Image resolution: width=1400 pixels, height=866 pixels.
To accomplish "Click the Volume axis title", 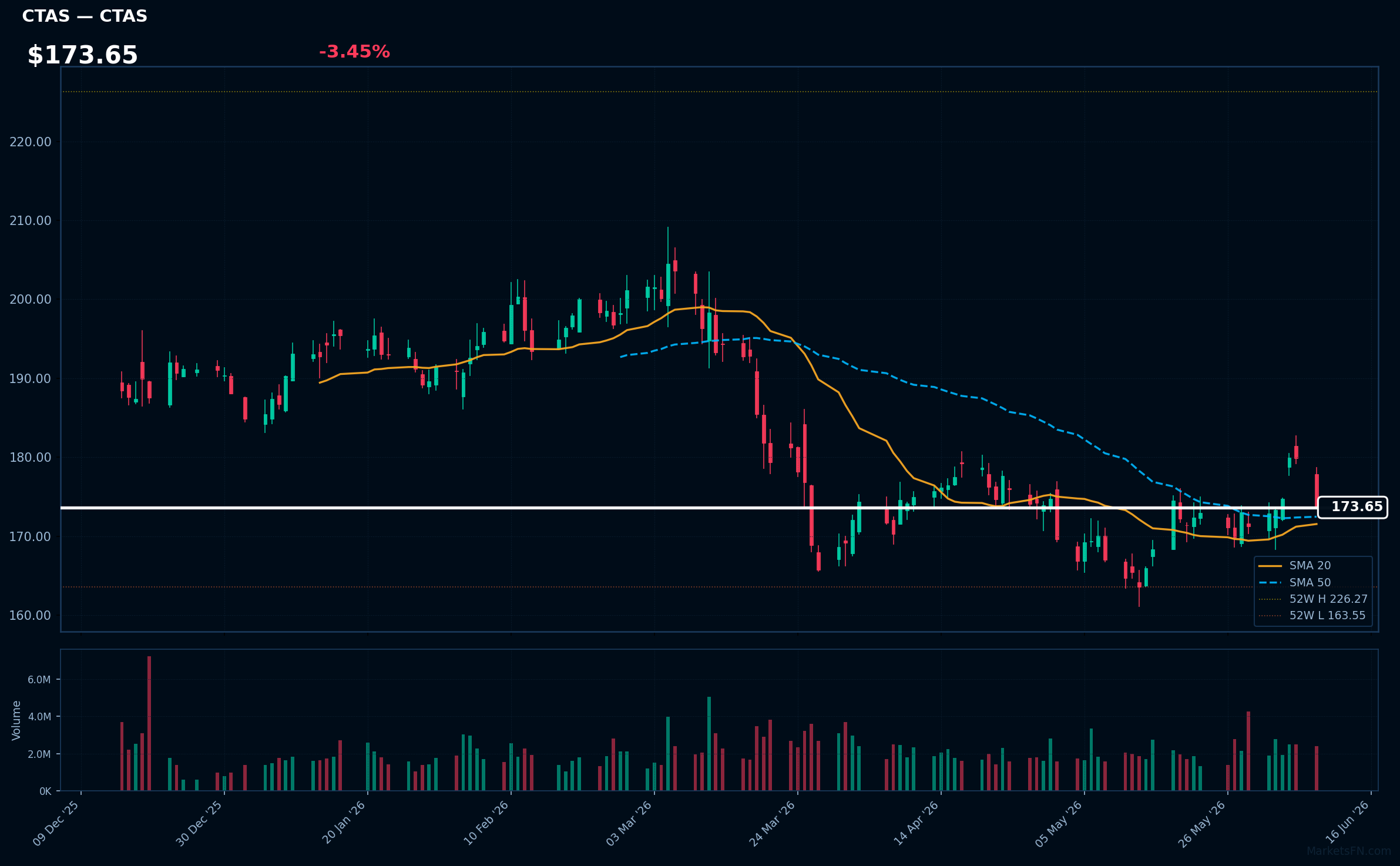I will (16, 720).
